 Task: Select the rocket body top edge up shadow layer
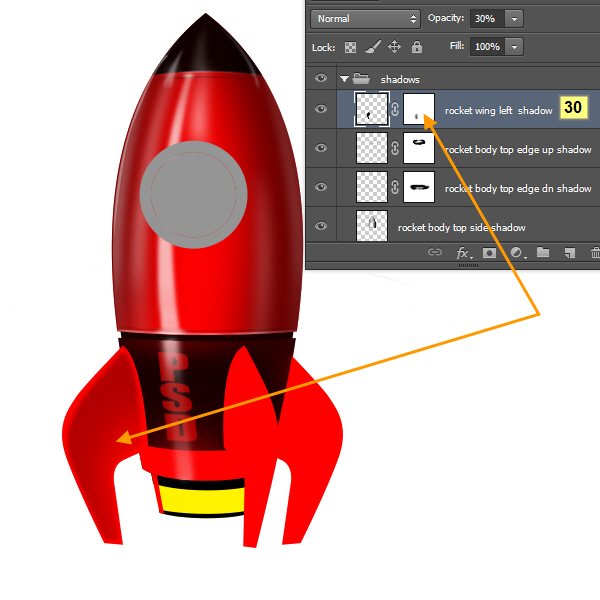pos(518,150)
